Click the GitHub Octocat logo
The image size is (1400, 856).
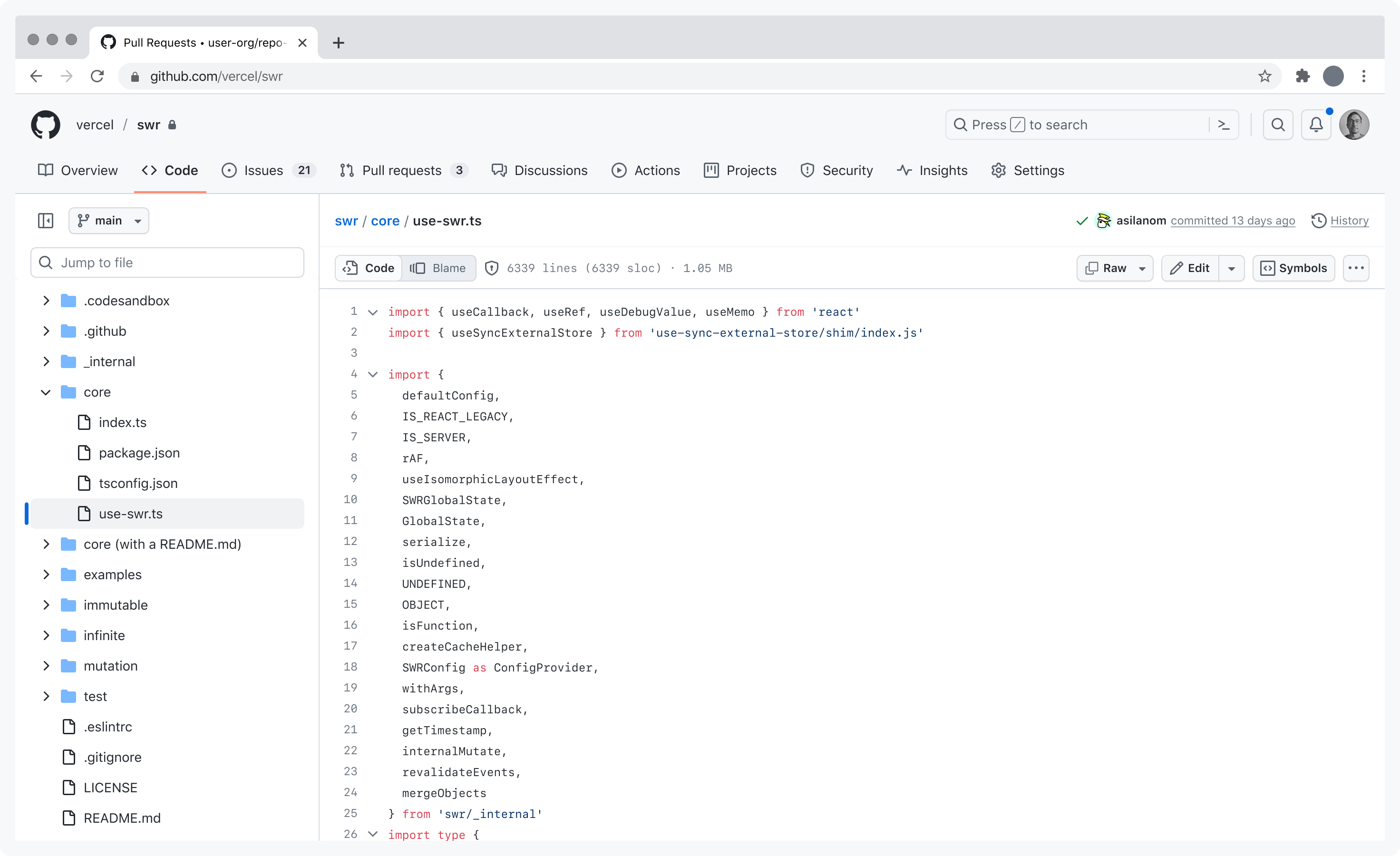point(46,125)
